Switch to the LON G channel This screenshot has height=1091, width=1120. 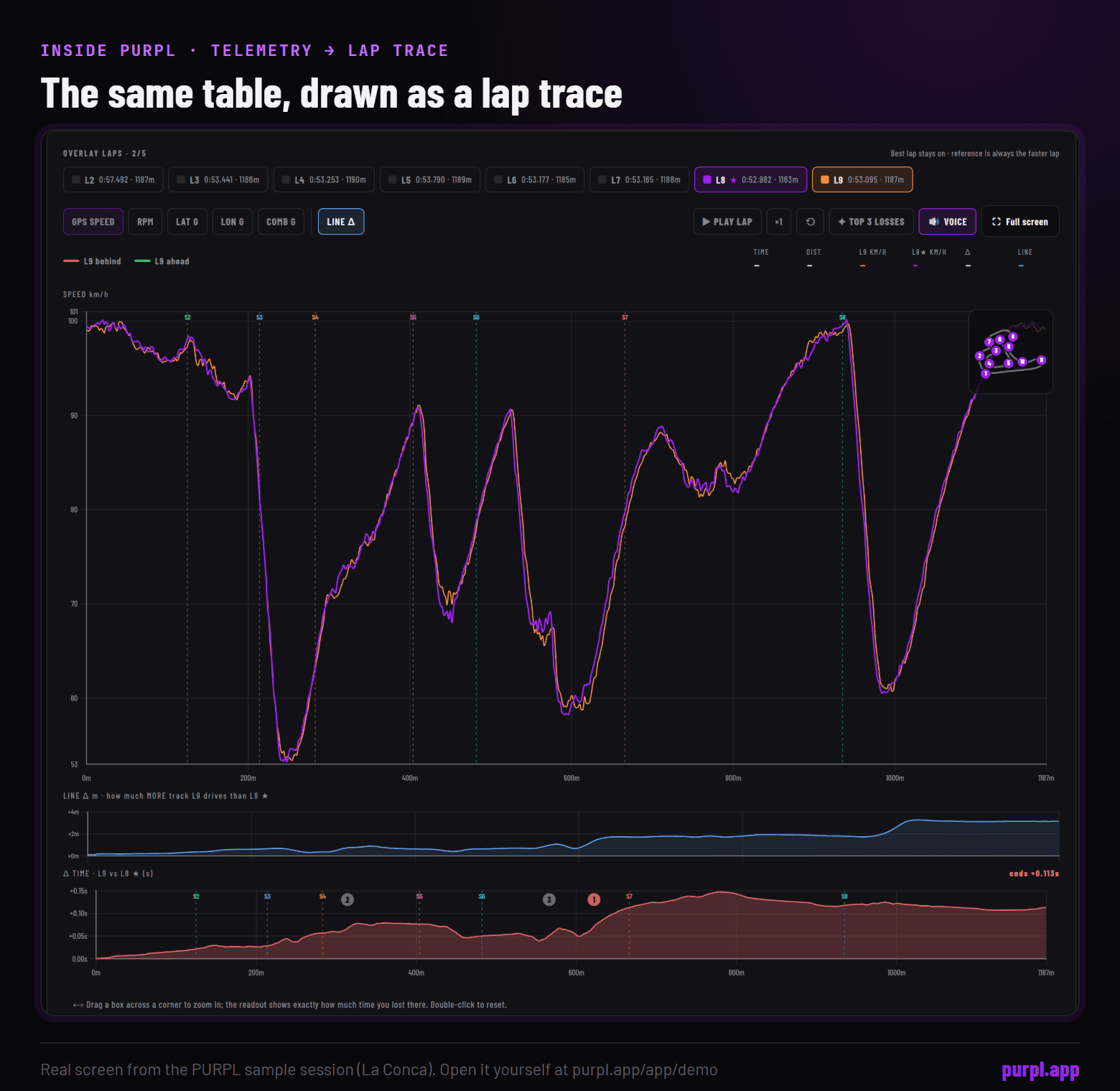coord(233,222)
